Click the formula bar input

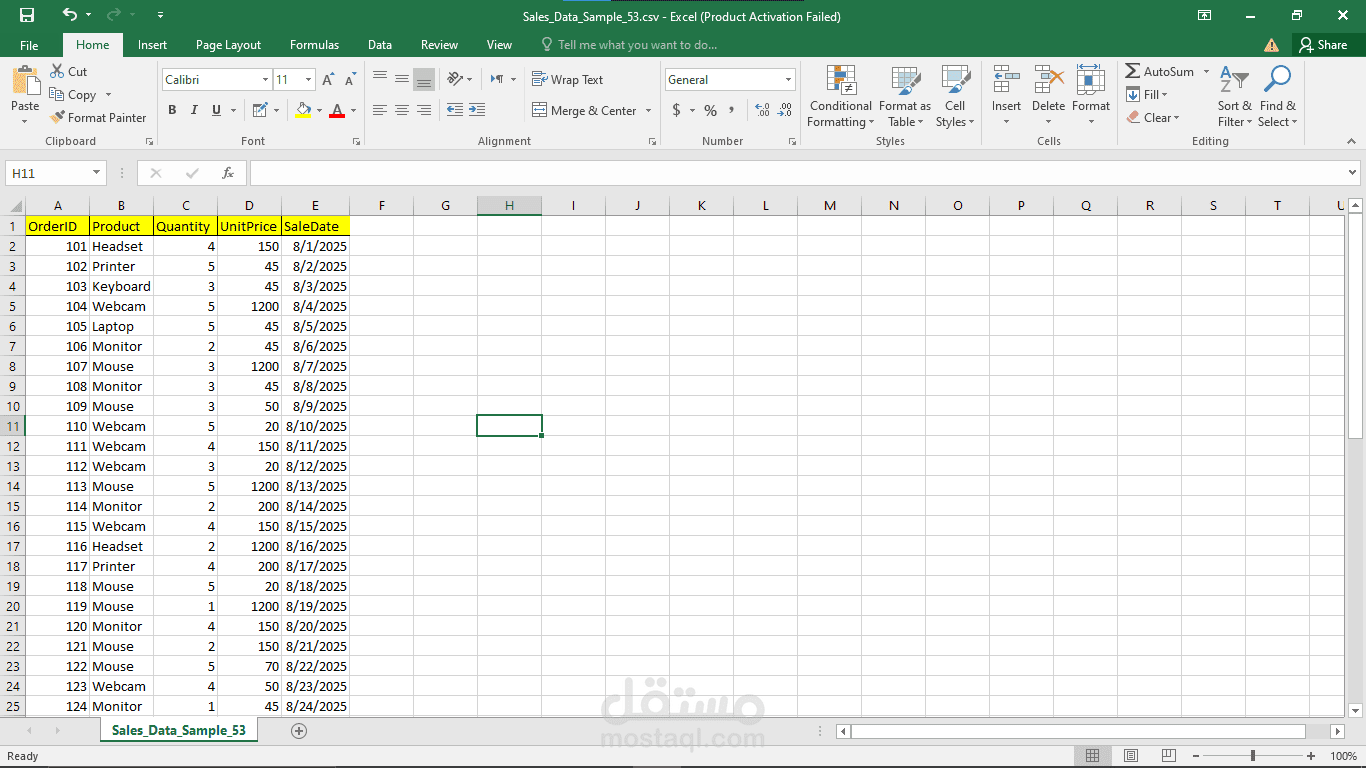coord(795,173)
